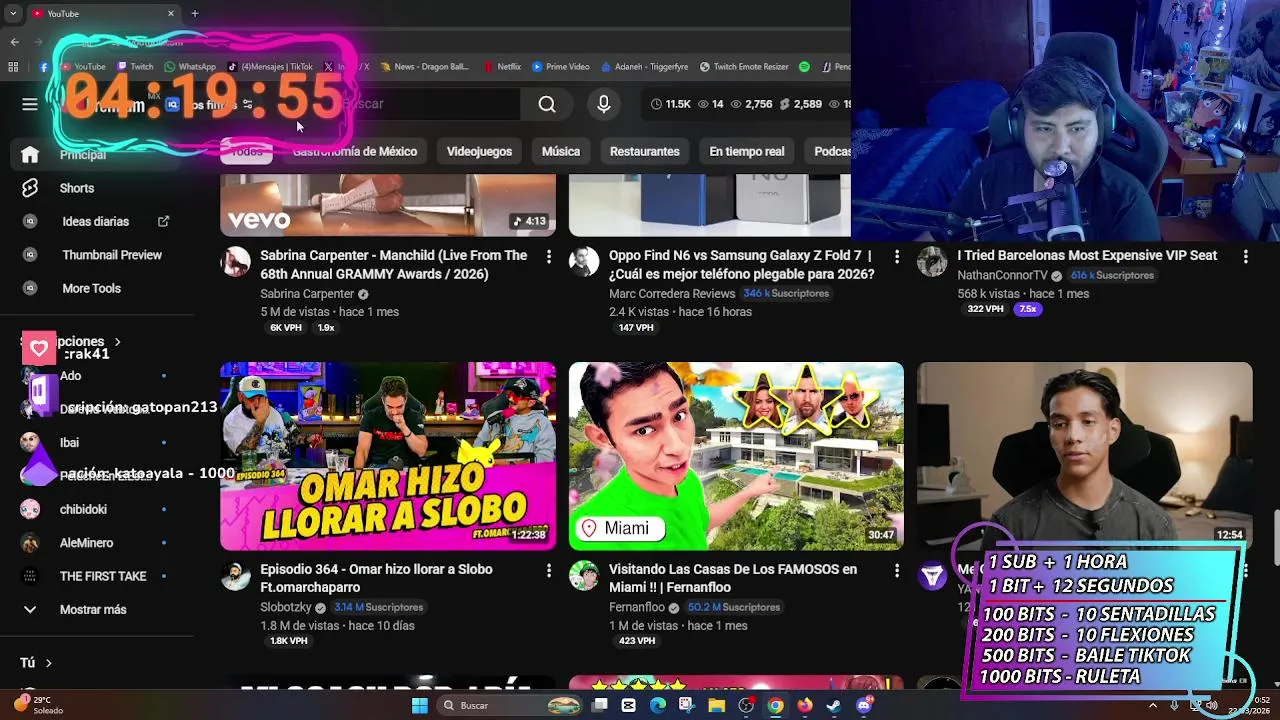Play the Omar hizo llorar a Slobo thumbnail

(388, 456)
